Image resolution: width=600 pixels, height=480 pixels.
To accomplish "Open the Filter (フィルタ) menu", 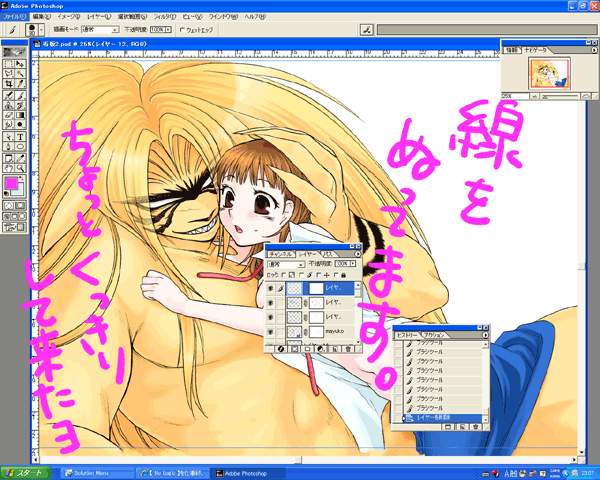I will tap(165, 17).
